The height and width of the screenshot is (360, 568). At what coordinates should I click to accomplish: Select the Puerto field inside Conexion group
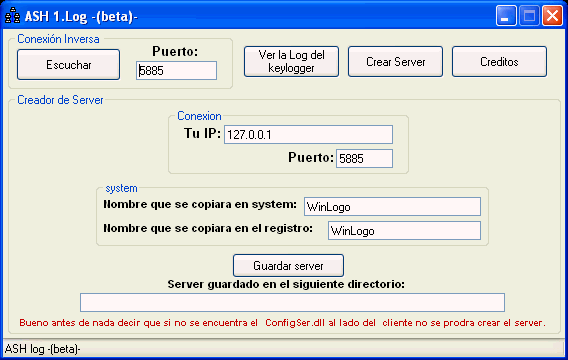[x=364, y=159]
